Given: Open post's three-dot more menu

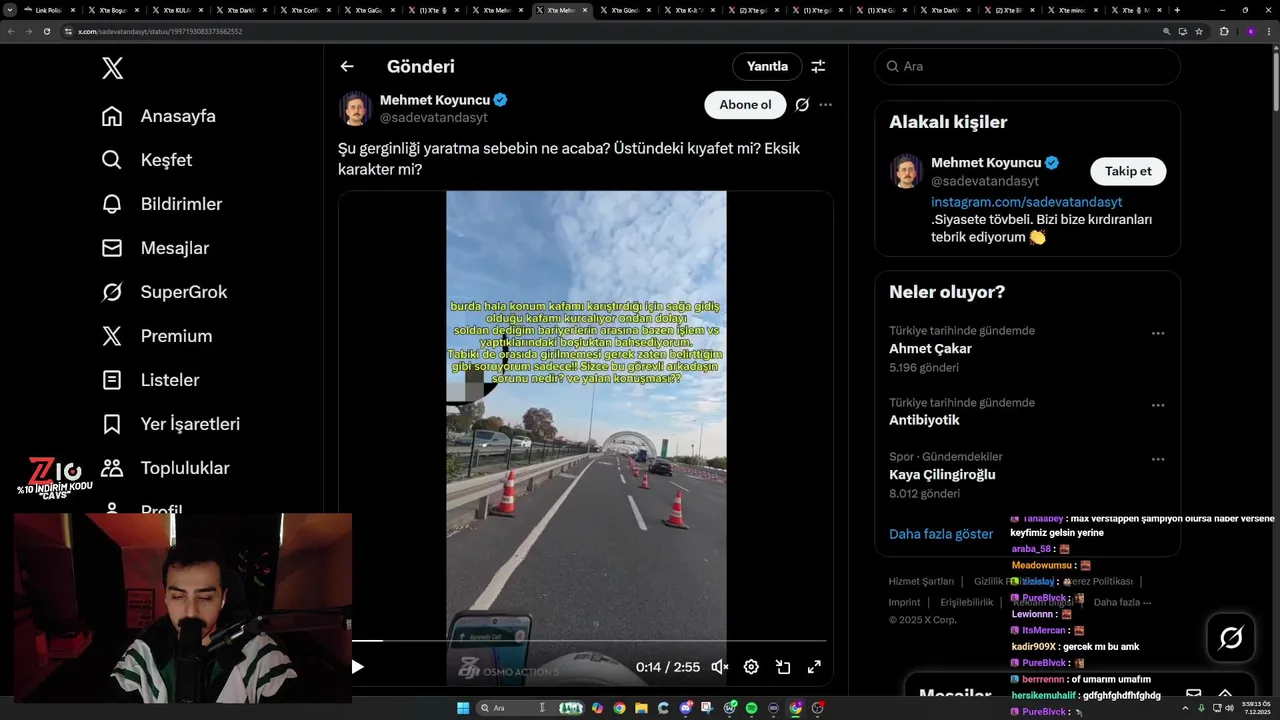Looking at the screenshot, I should pyautogui.click(x=825, y=105).
